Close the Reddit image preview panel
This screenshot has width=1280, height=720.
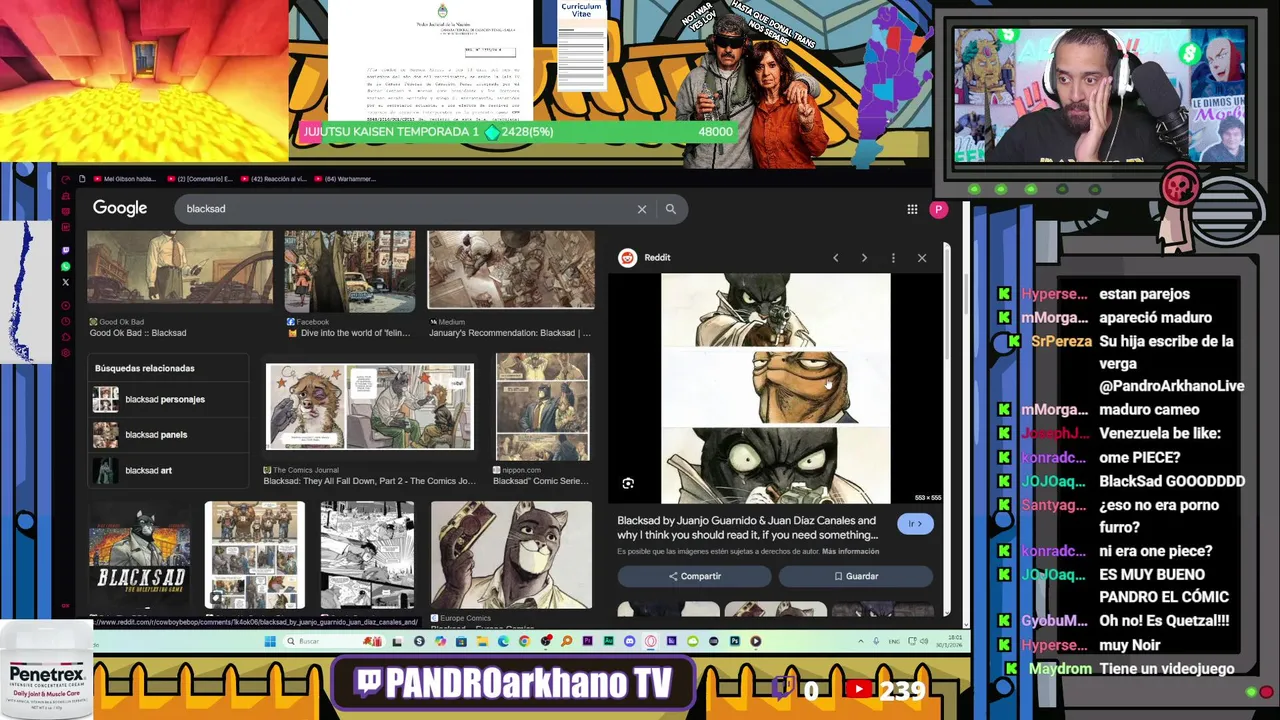pos(922,258)
